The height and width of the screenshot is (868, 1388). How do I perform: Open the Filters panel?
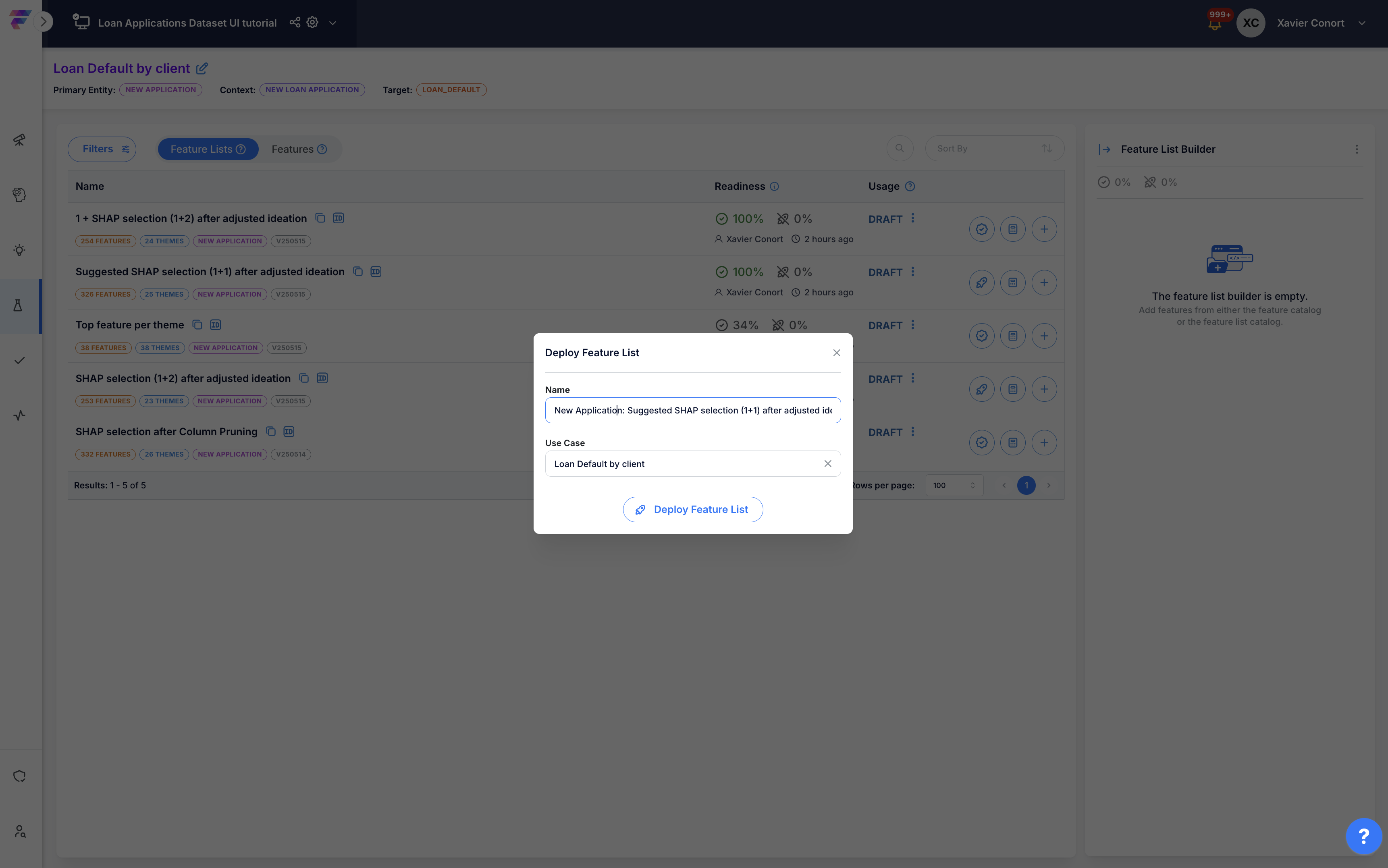click(102, 149)
